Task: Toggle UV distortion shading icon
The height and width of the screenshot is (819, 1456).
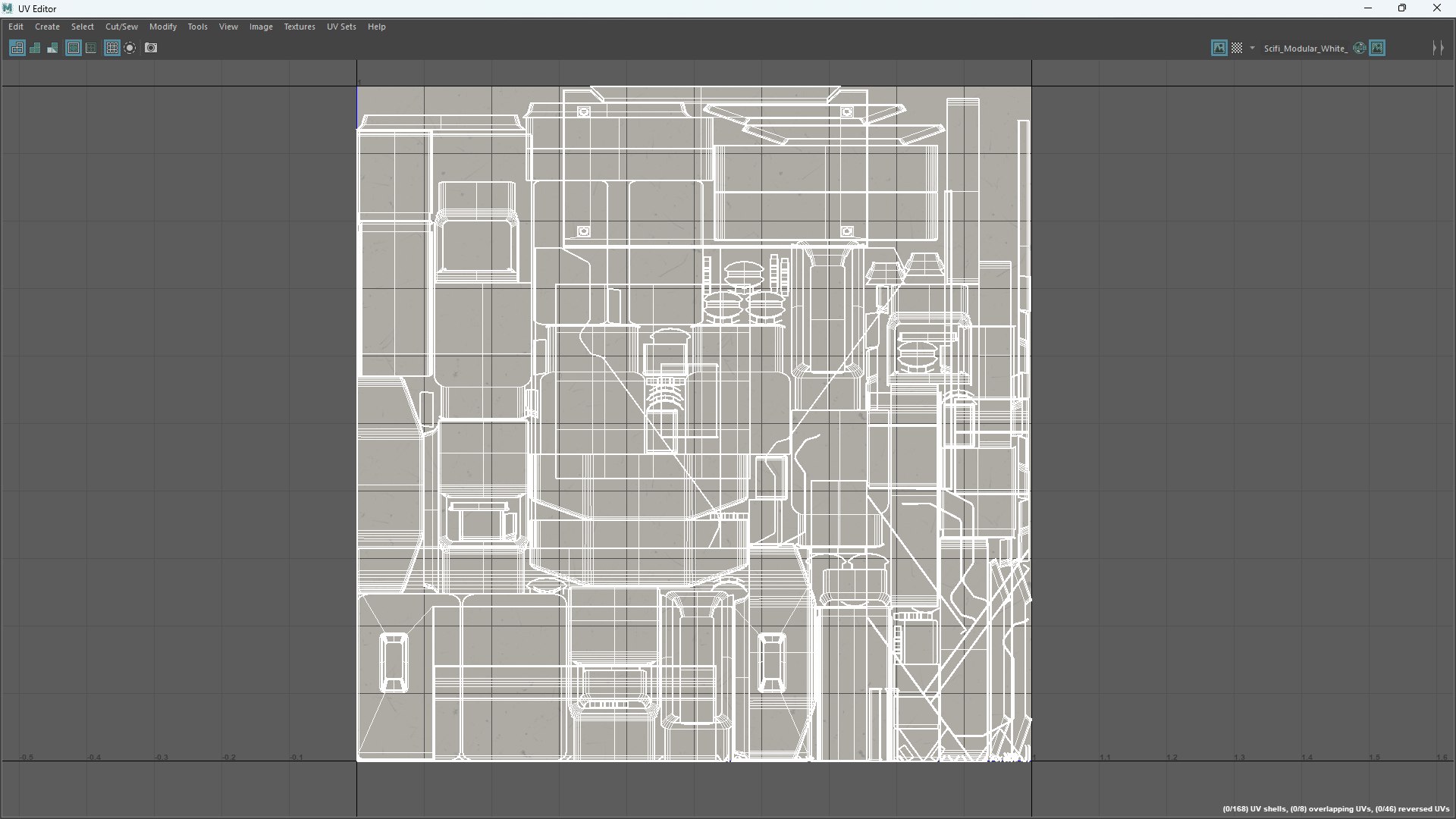Action: click(52, 48)
